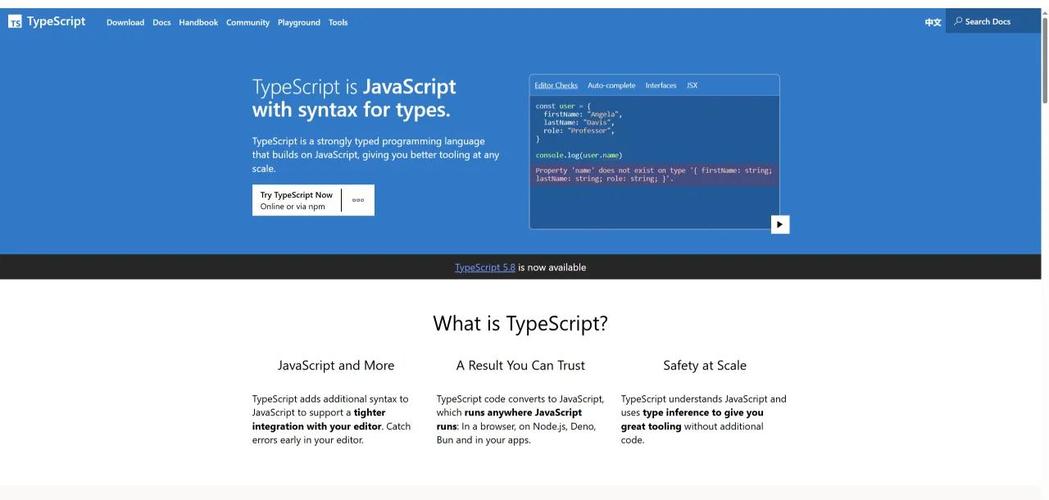Viewport: 1049px width, 500px height.
Task: Select the JSX tab
Action: click(692, 86)
